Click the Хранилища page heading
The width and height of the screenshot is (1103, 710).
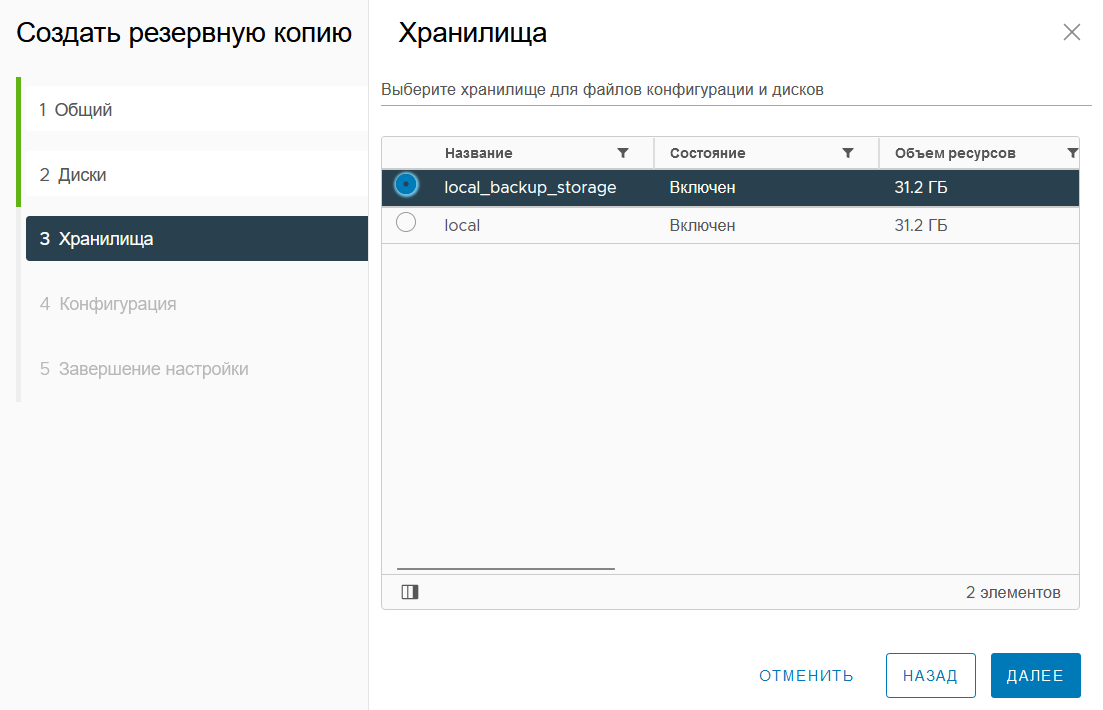pos(473,33)
